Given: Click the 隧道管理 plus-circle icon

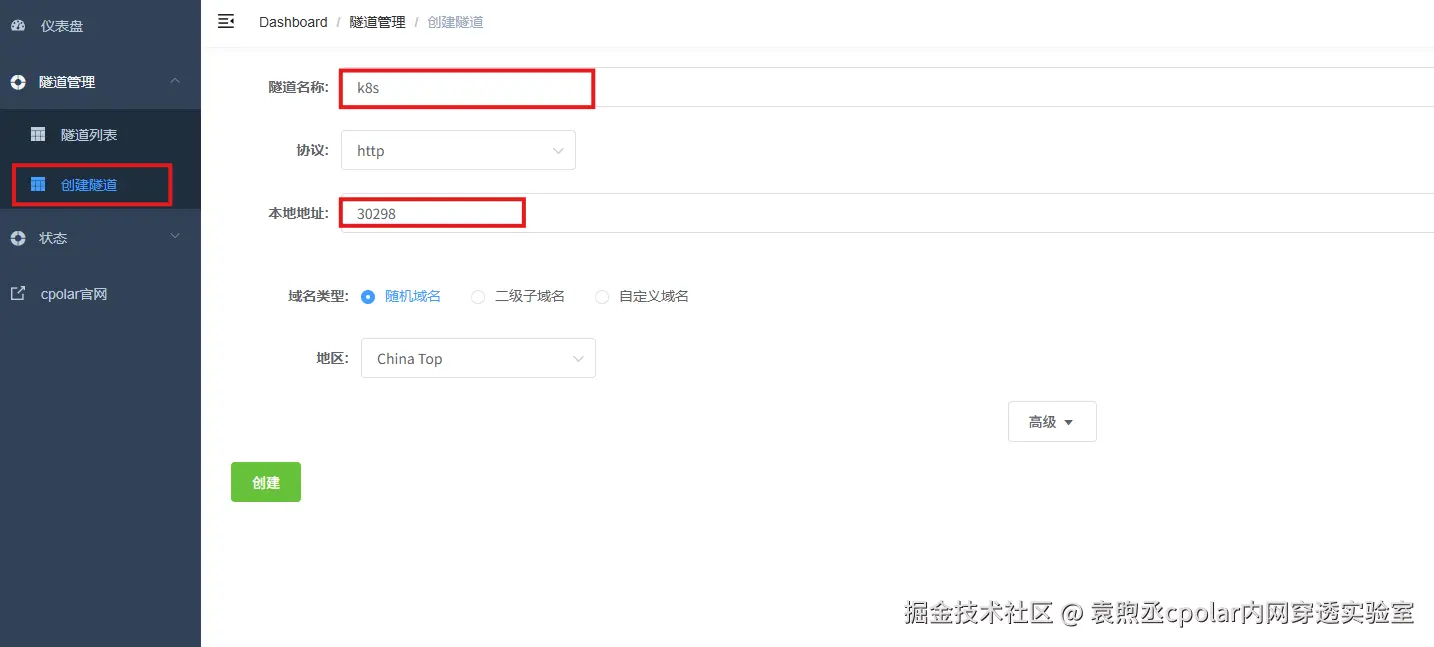Looking at the screenshot, I should click(18, 82).
